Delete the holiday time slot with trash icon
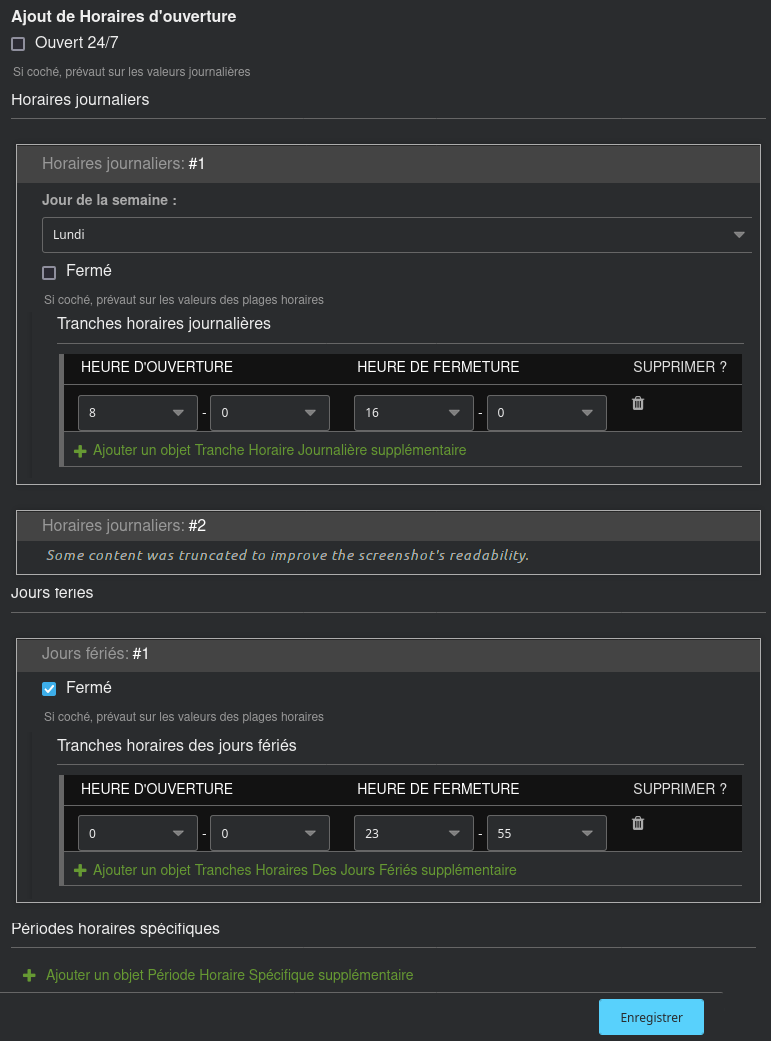The image size is (771, 1041). pos(638,824)
